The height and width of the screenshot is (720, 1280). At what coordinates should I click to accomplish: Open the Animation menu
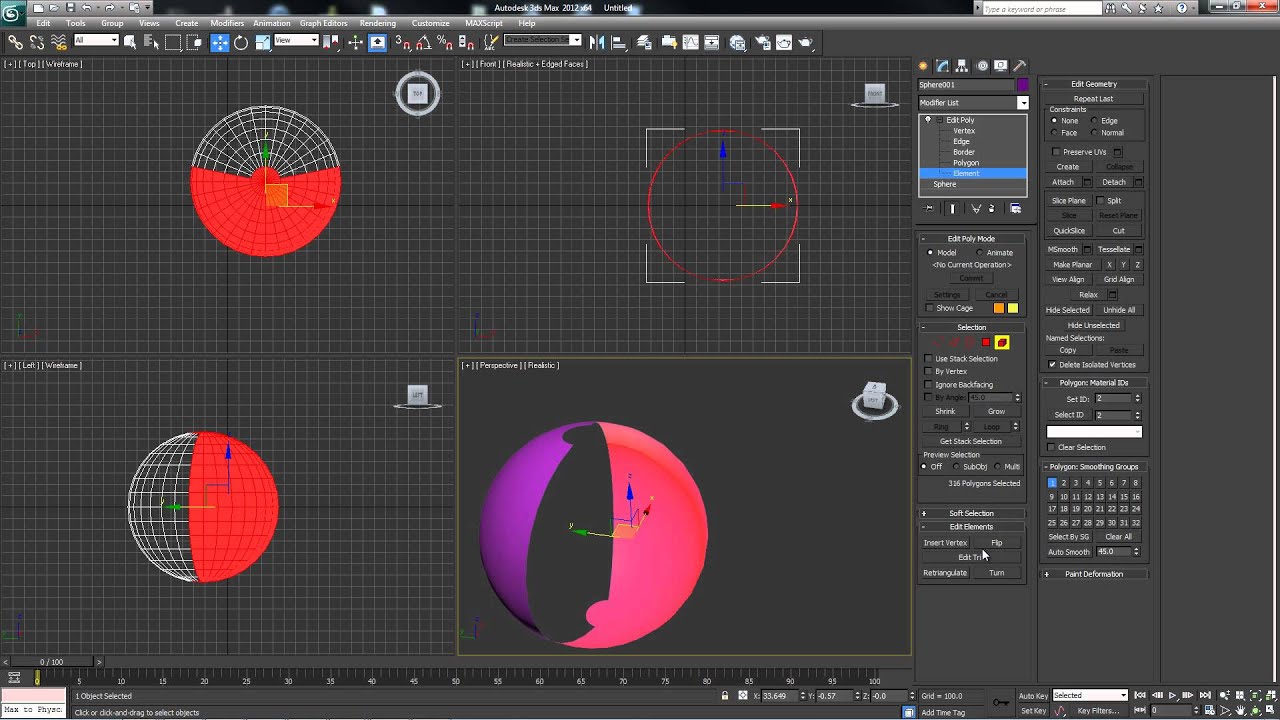272,23
